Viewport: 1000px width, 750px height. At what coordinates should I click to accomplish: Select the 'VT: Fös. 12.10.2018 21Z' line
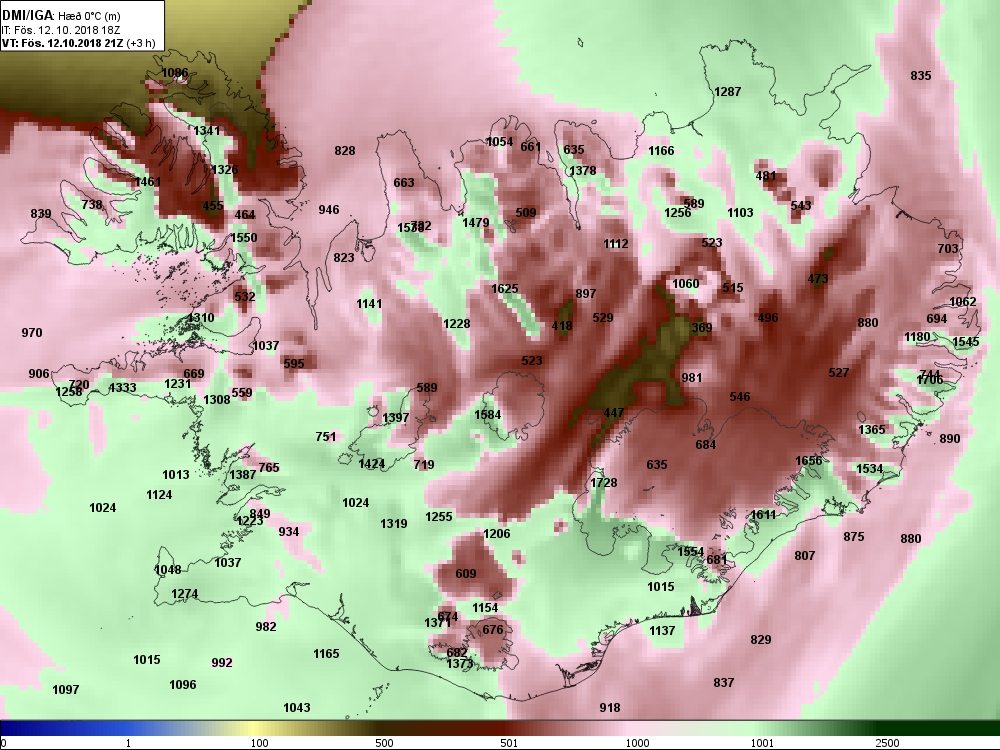[x=63, y=43]
